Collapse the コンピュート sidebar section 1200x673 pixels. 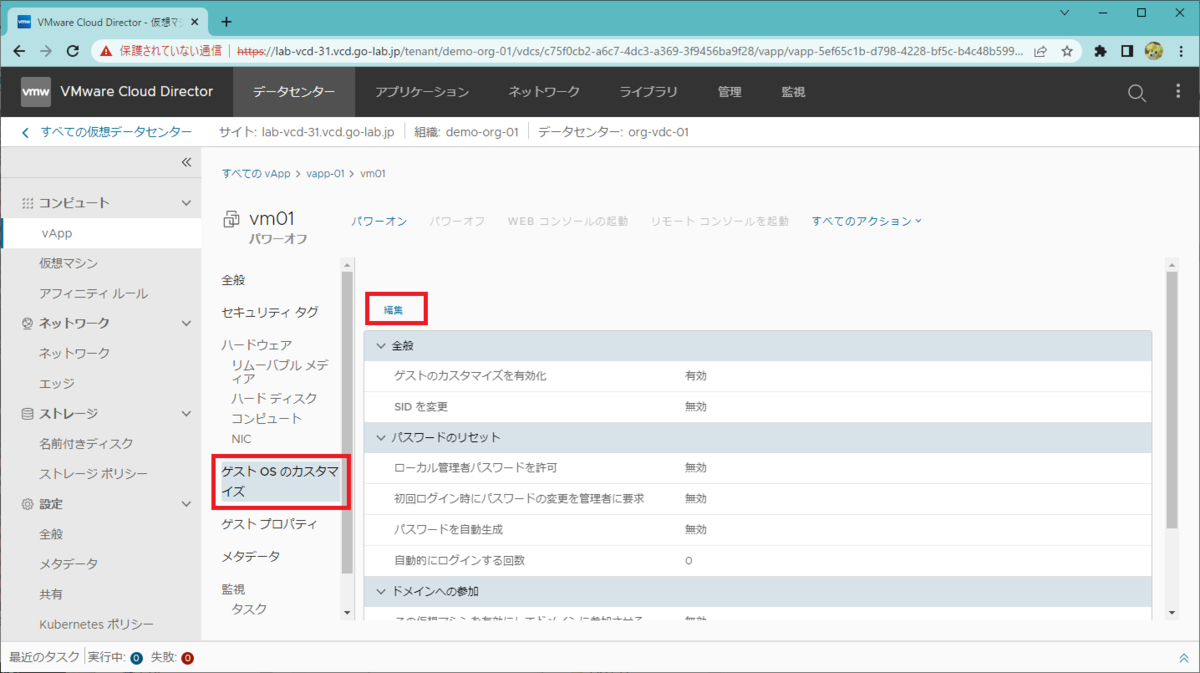(186, 203)
